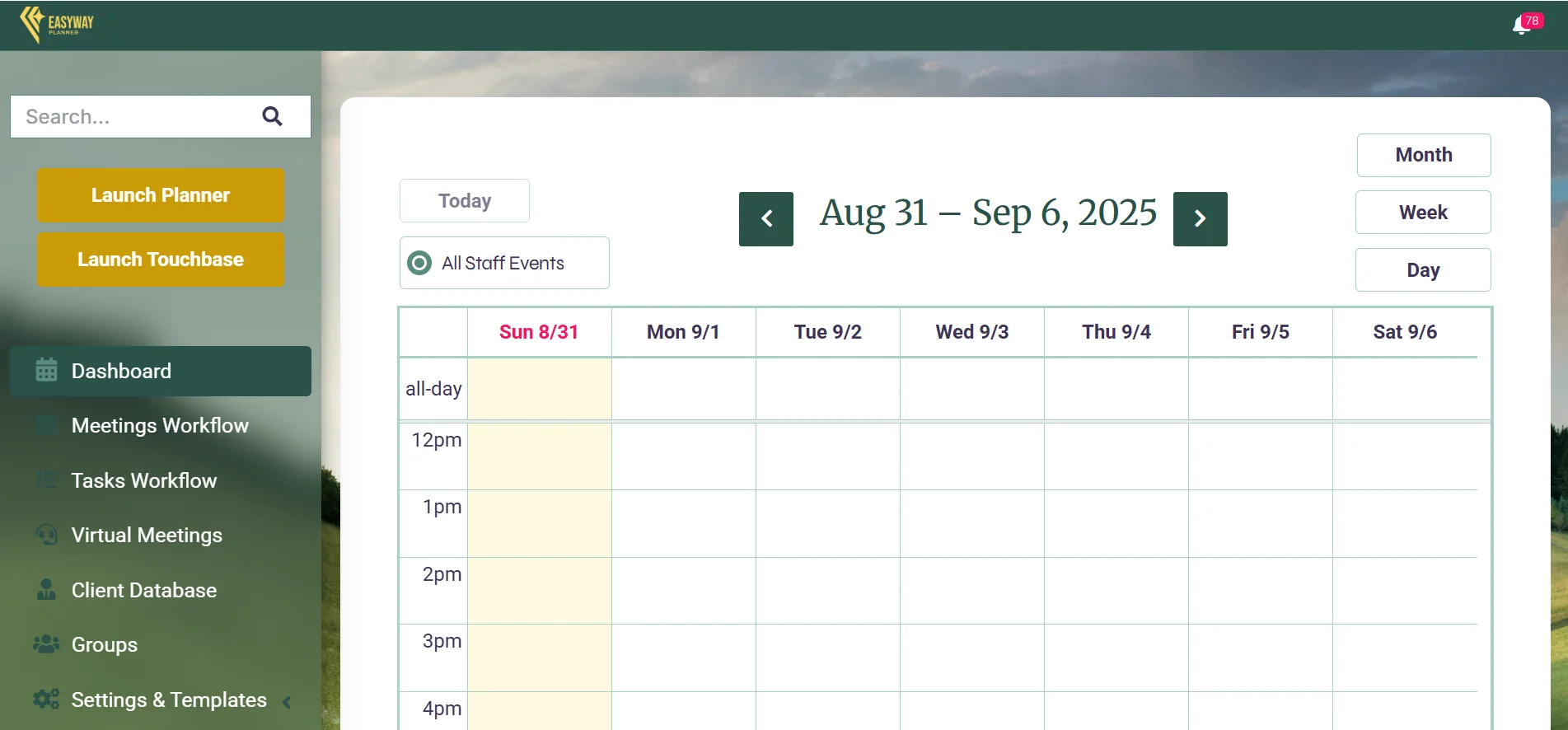Open the notifications bell with 78 badge
The height and width of the screenshot is (730, 1568).
[1522, 26]
